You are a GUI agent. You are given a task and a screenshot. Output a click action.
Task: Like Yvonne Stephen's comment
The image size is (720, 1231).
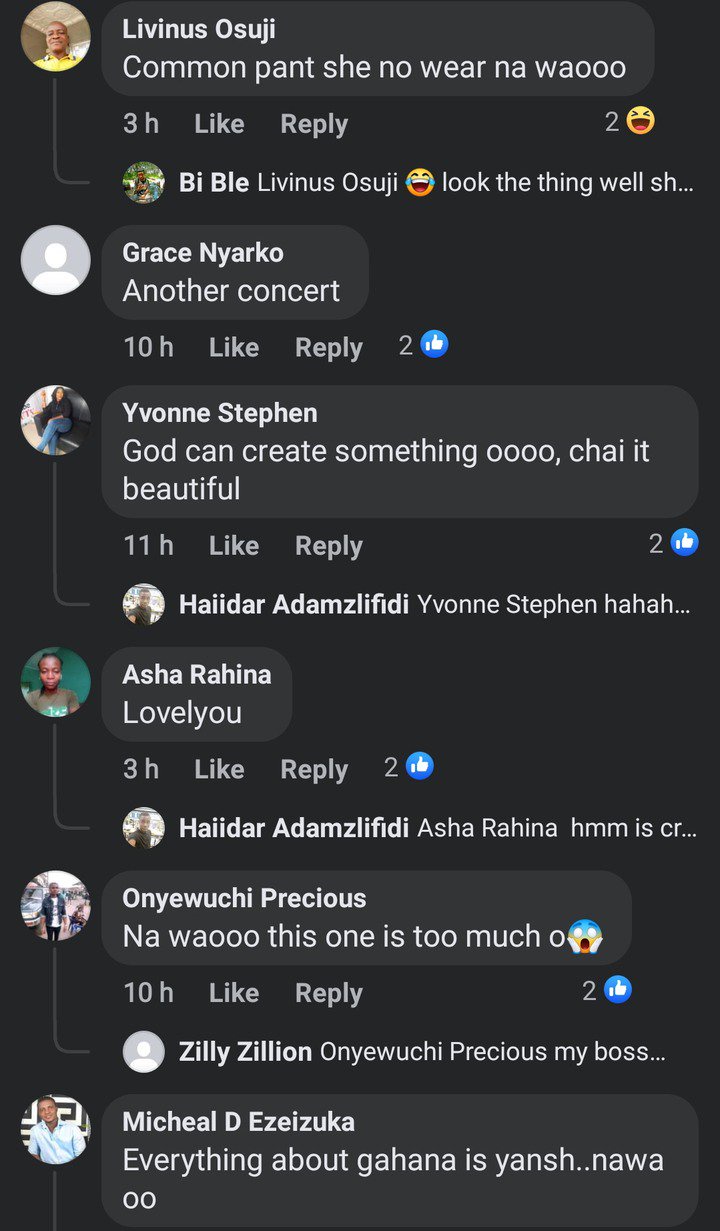[x=234, y=546]
